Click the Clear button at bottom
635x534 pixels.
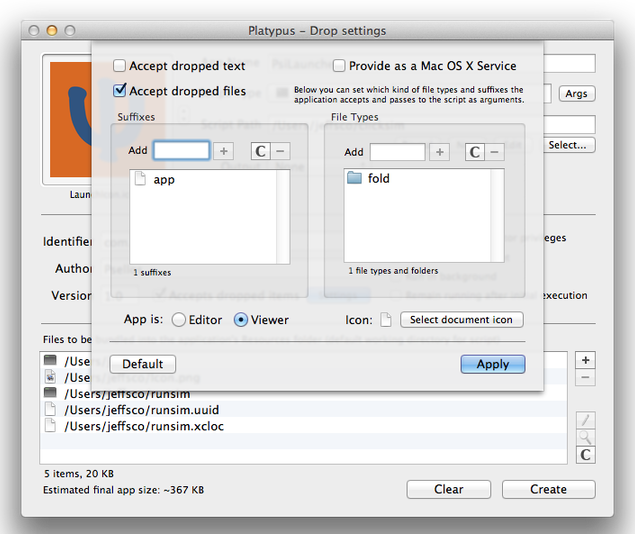(x=449, y=489)
